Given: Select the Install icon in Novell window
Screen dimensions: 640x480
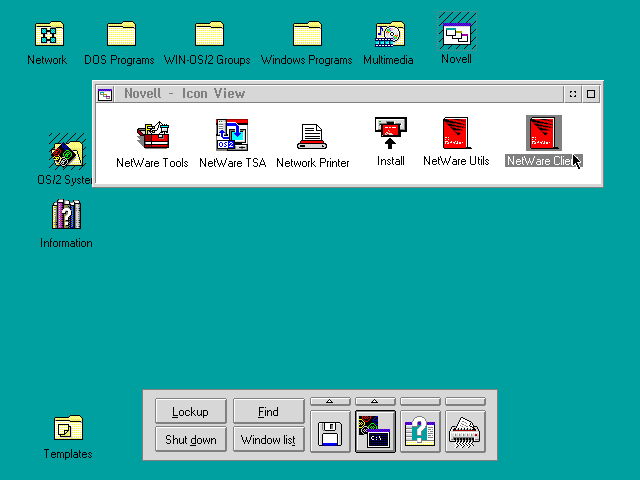Looking at the screenshot, I should tap(391, 133).
